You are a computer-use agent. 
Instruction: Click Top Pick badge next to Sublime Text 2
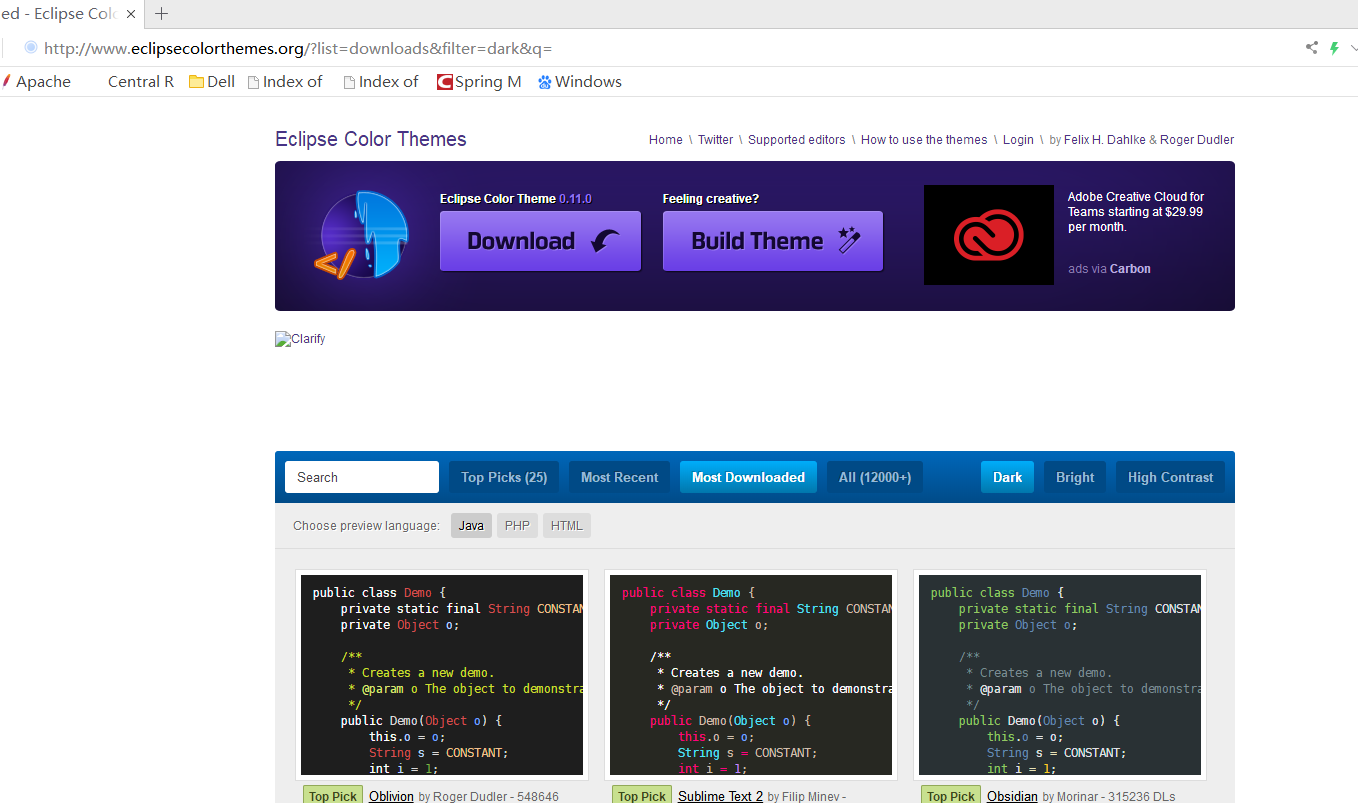(642, 795)
